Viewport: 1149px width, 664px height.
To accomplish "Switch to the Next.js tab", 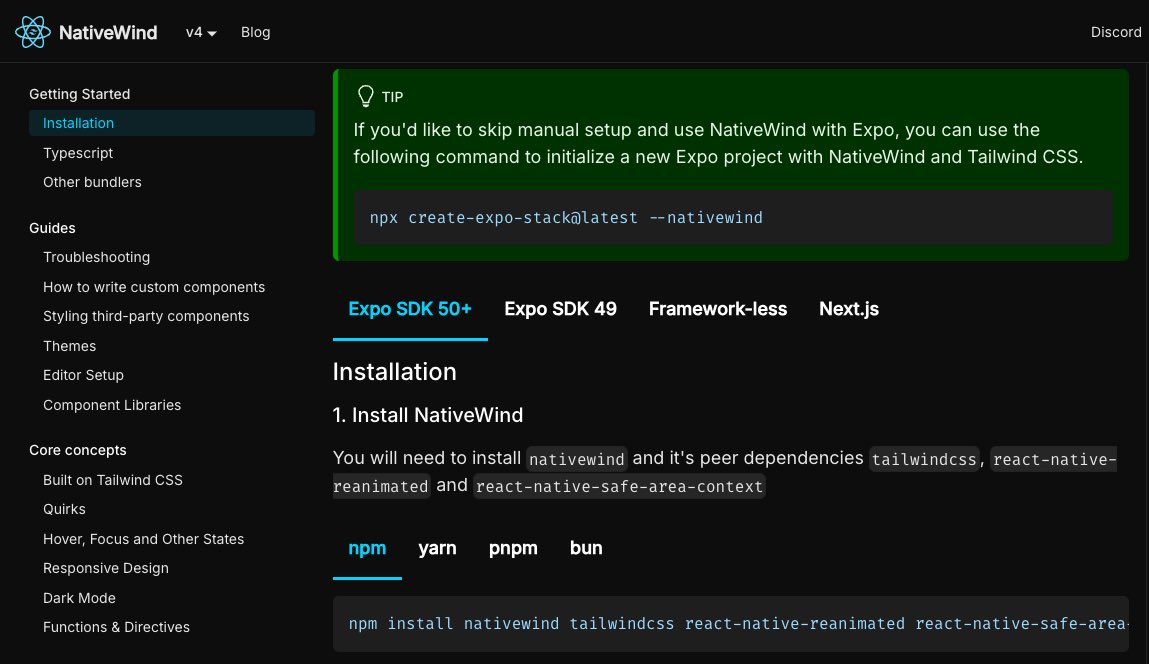I will point(849,309).
